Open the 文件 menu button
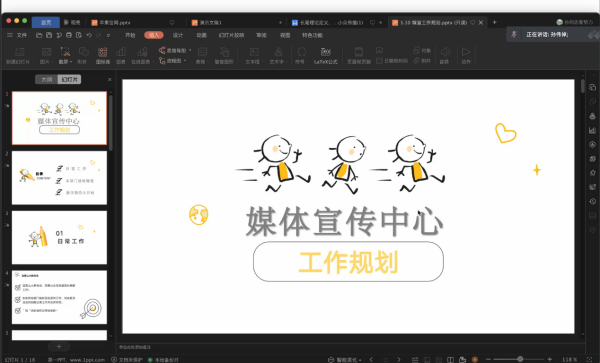This screenshot has height=363, width=600. click(x=17, y=35)
